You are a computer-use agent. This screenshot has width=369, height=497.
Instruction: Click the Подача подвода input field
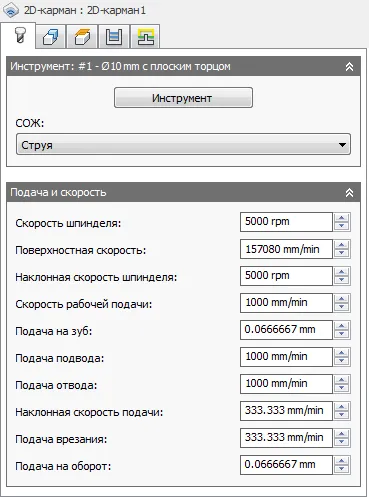pos(286,357)
